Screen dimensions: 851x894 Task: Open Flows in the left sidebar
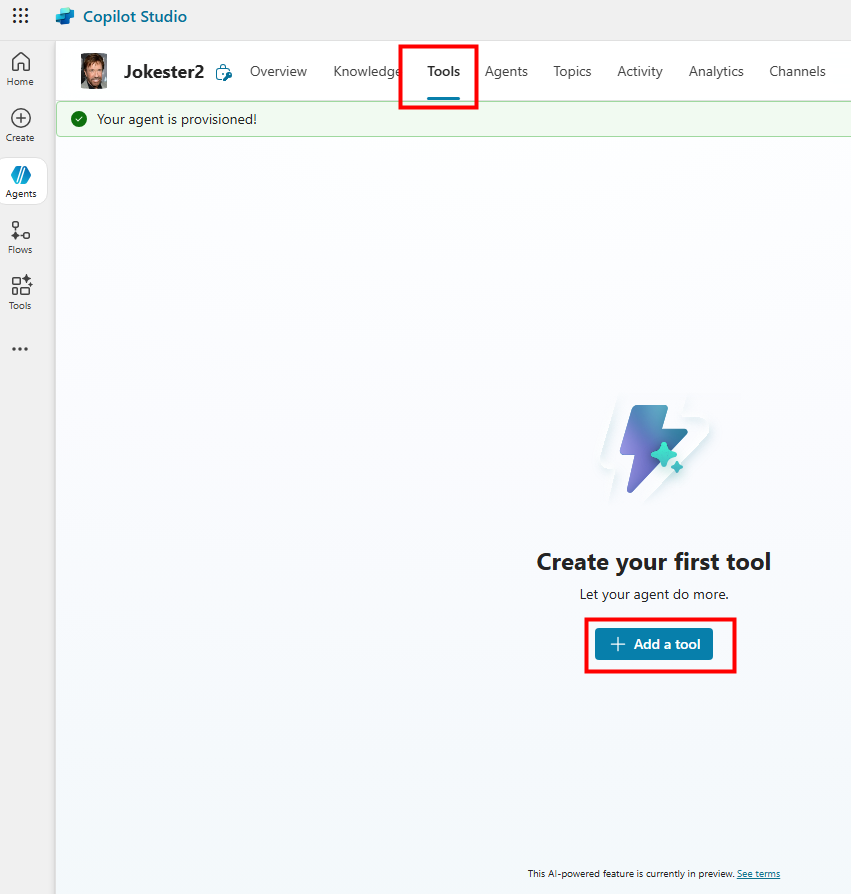click(x=20, y=237)
